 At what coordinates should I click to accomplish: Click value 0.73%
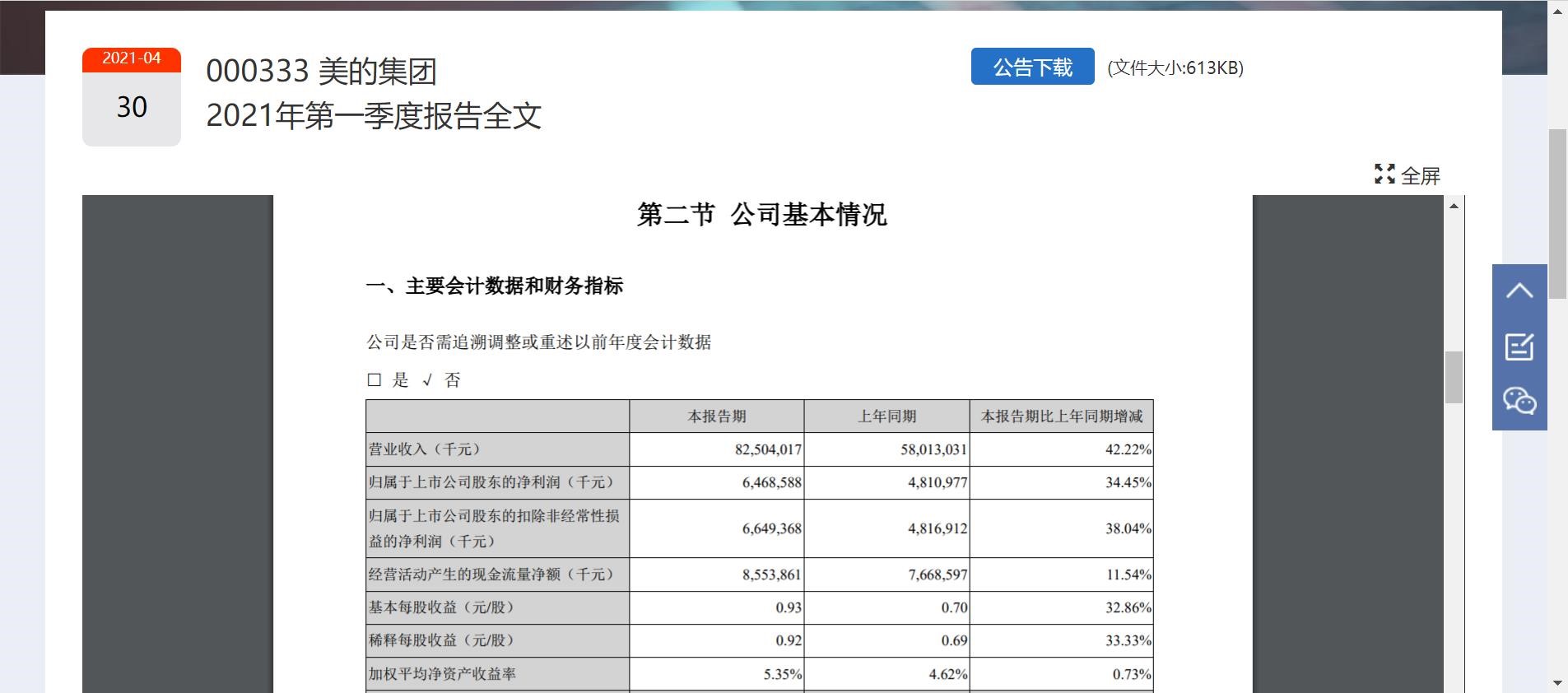click(x=1132, y=674)
